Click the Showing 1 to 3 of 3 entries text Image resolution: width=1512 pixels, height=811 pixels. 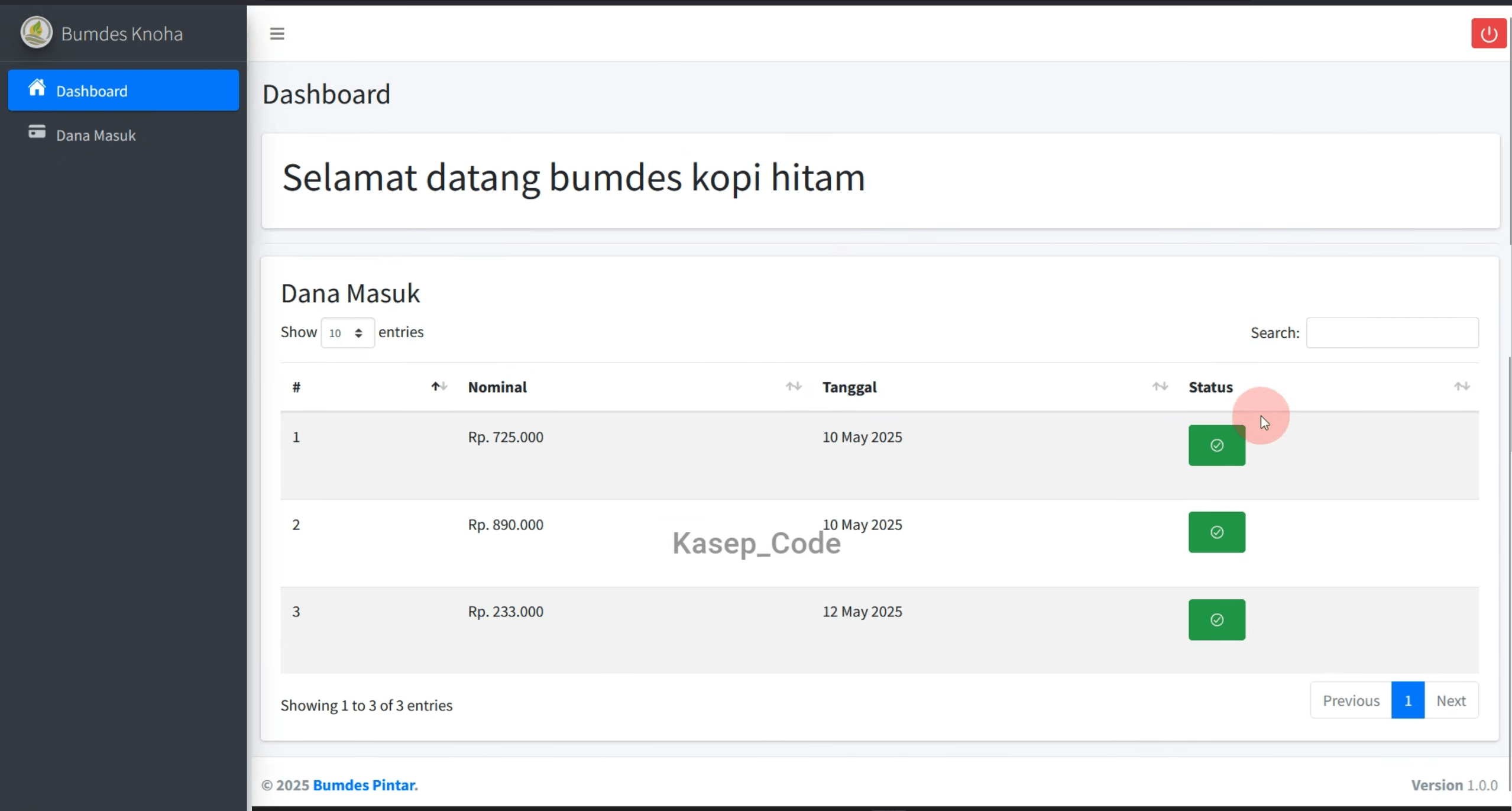367,705
